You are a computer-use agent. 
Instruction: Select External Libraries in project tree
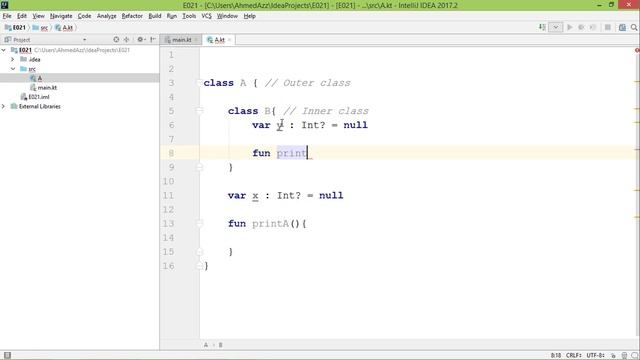coord(40,106)
